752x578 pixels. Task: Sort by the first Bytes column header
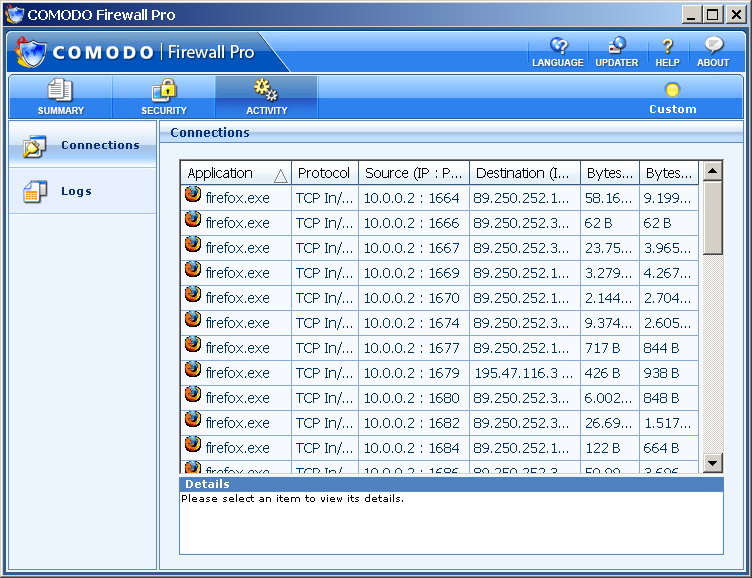[x=610, y=173]
